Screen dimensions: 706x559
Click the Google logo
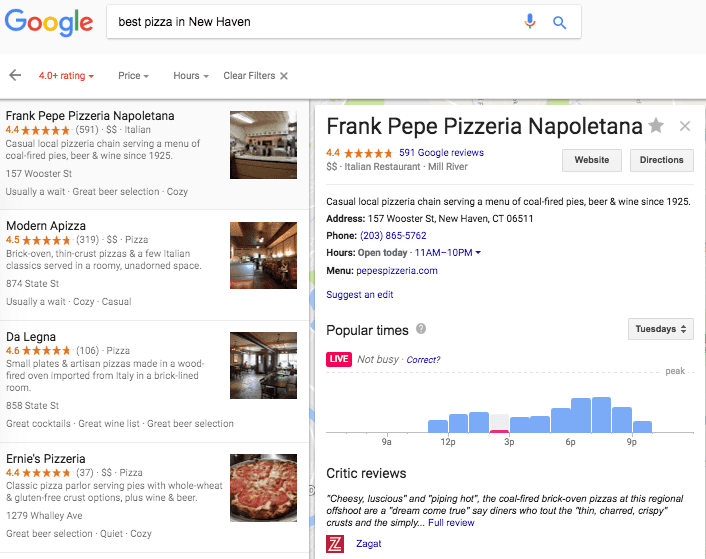coord(49,22)
